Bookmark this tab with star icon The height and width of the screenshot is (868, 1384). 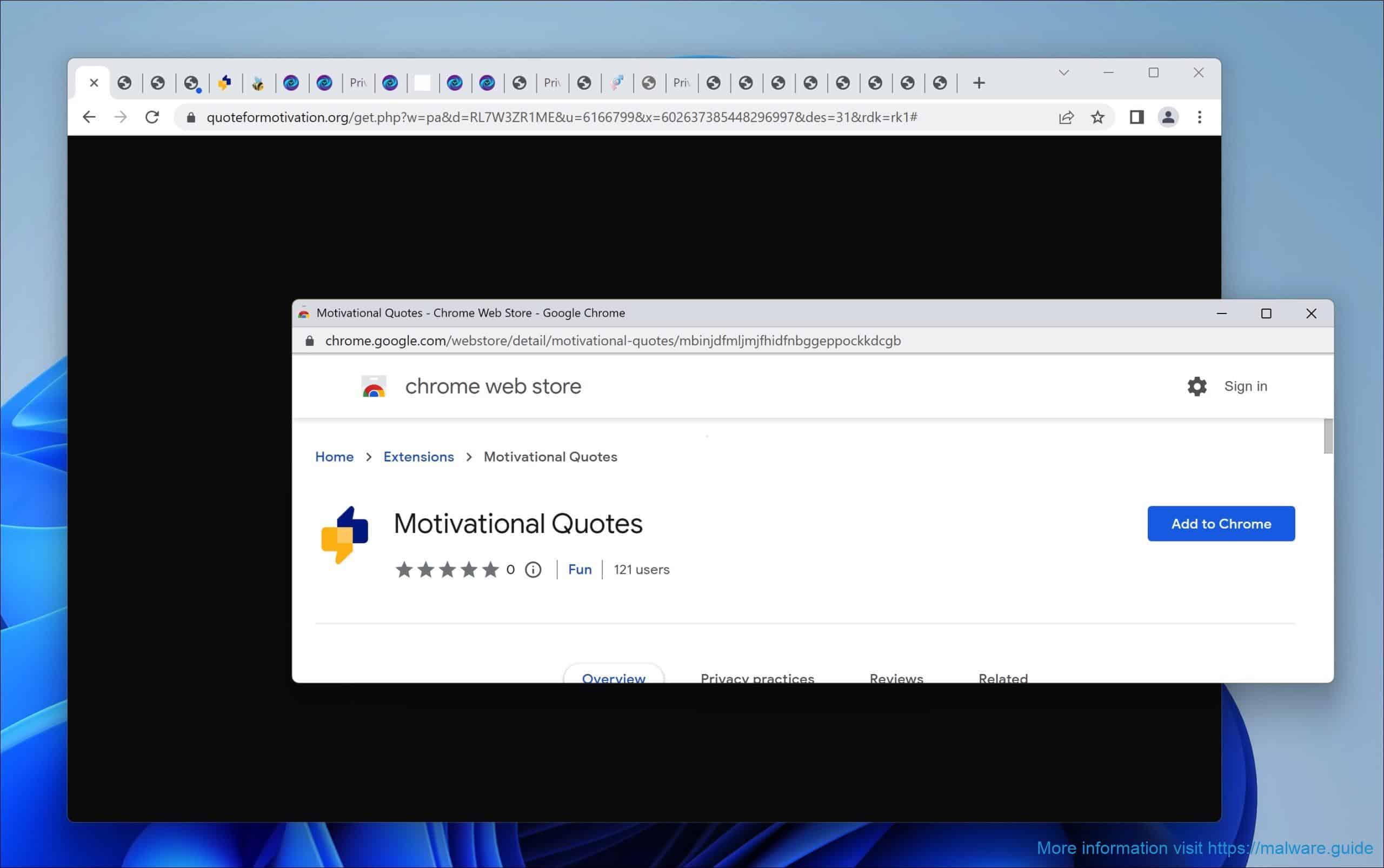pyautogui.click(x=1097, y=117)
